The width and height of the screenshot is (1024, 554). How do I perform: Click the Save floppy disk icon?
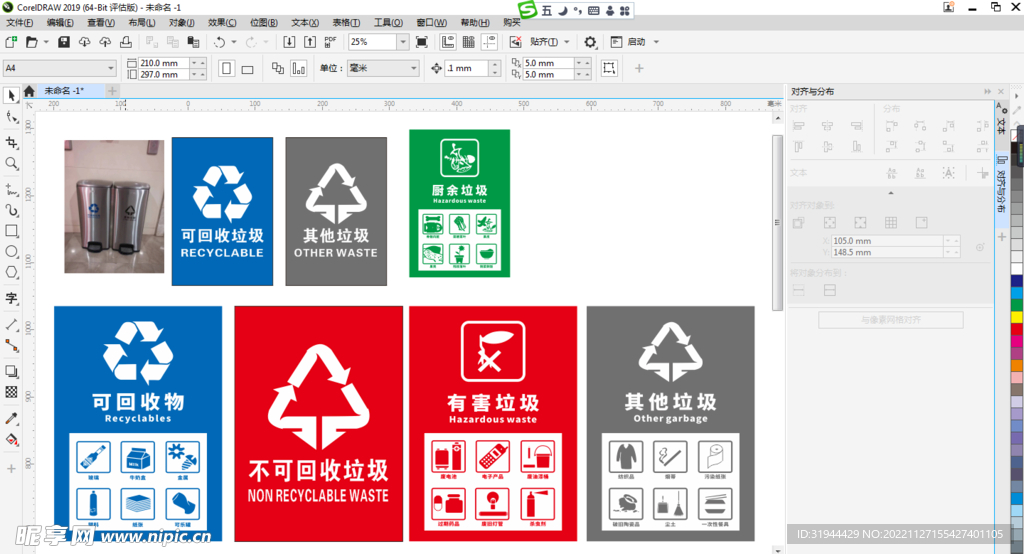[x=64, y=42]
